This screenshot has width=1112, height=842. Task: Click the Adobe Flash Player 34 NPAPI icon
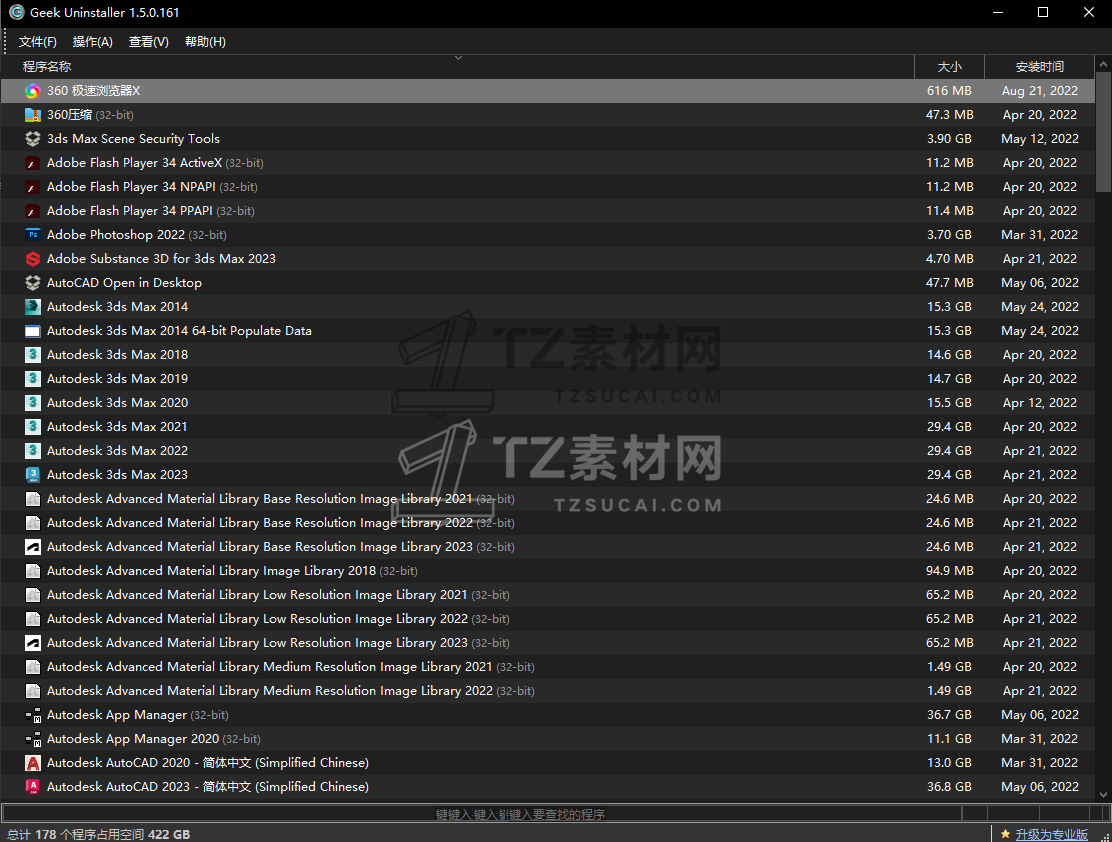33,187
